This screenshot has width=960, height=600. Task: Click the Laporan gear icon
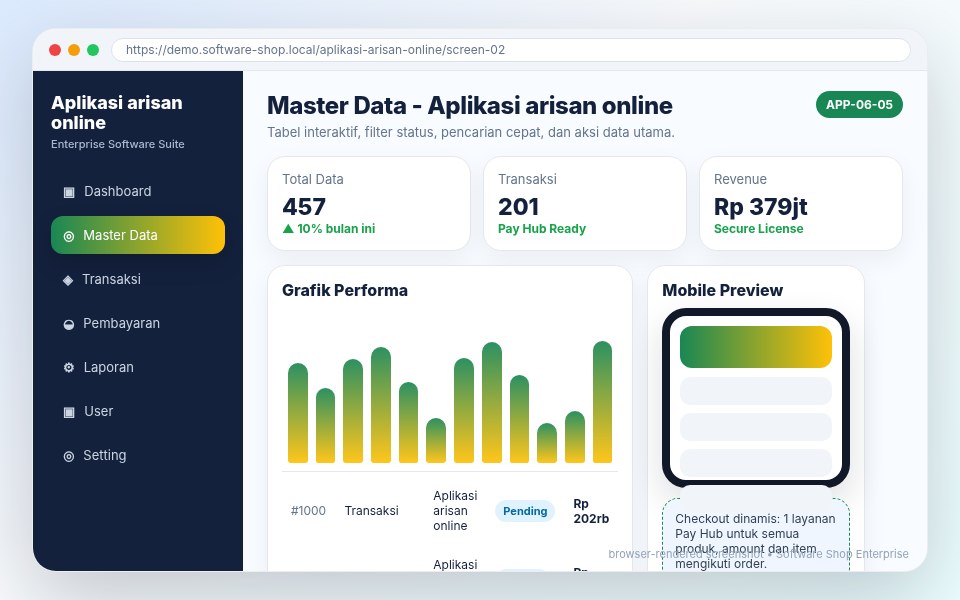69,367
